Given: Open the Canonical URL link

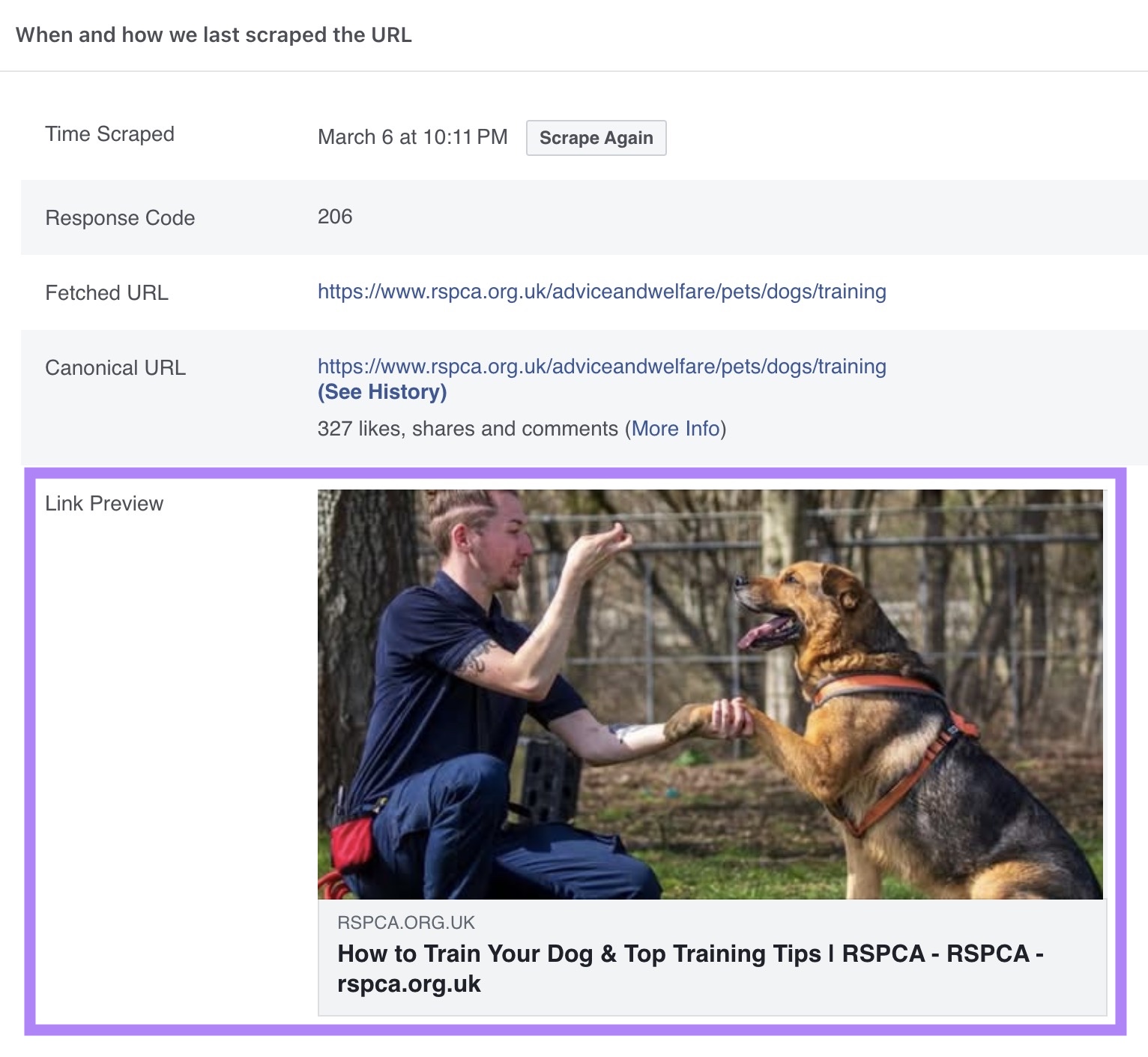Looking at the screenshot, I should (x=601, y=367).
